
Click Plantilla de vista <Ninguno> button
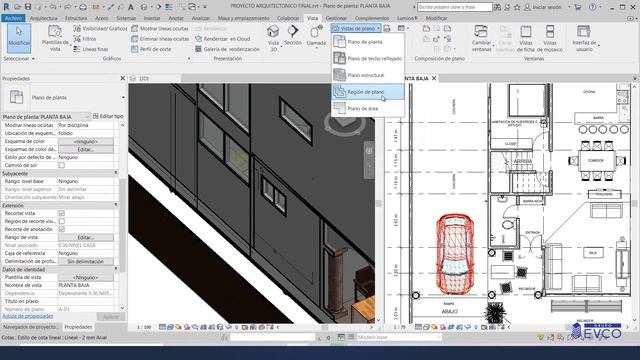86,277
